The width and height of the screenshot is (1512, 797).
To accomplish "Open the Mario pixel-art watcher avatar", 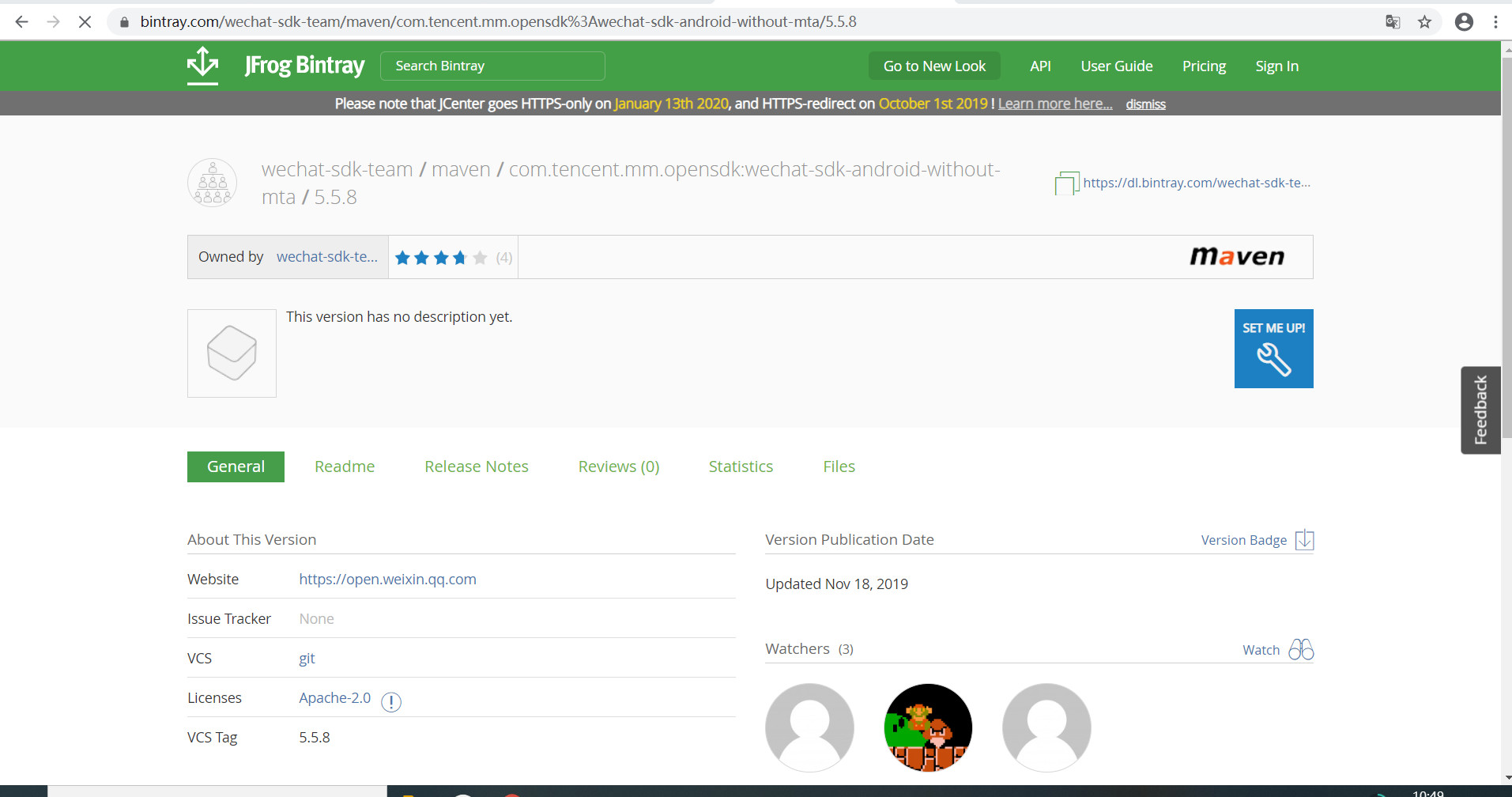I will click(928, 727).
